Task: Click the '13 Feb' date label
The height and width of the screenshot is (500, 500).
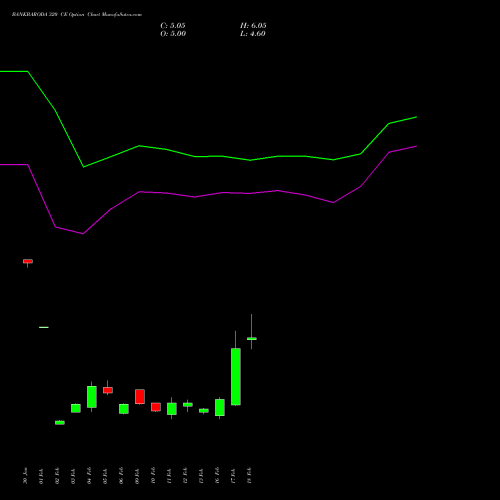Action: coord(201,476)
